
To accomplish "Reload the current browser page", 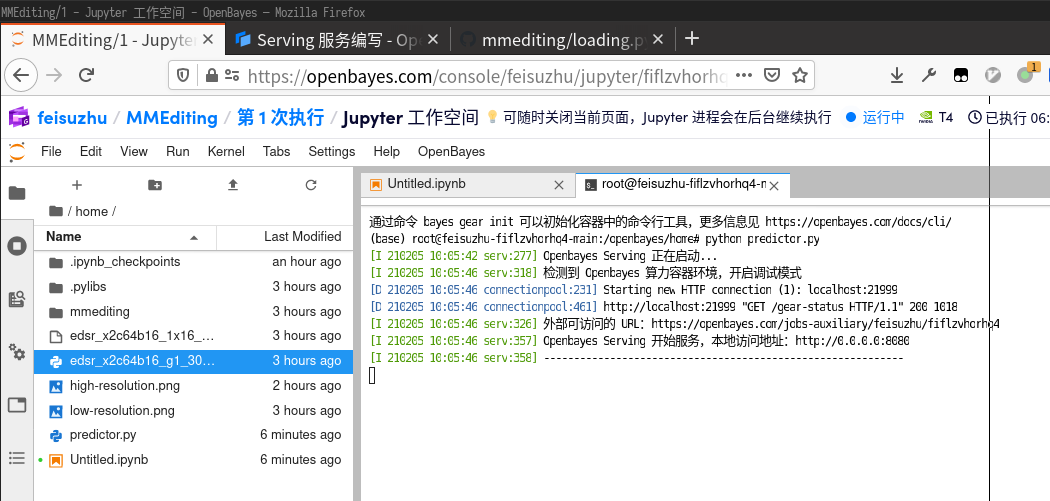I will (87, 75).
